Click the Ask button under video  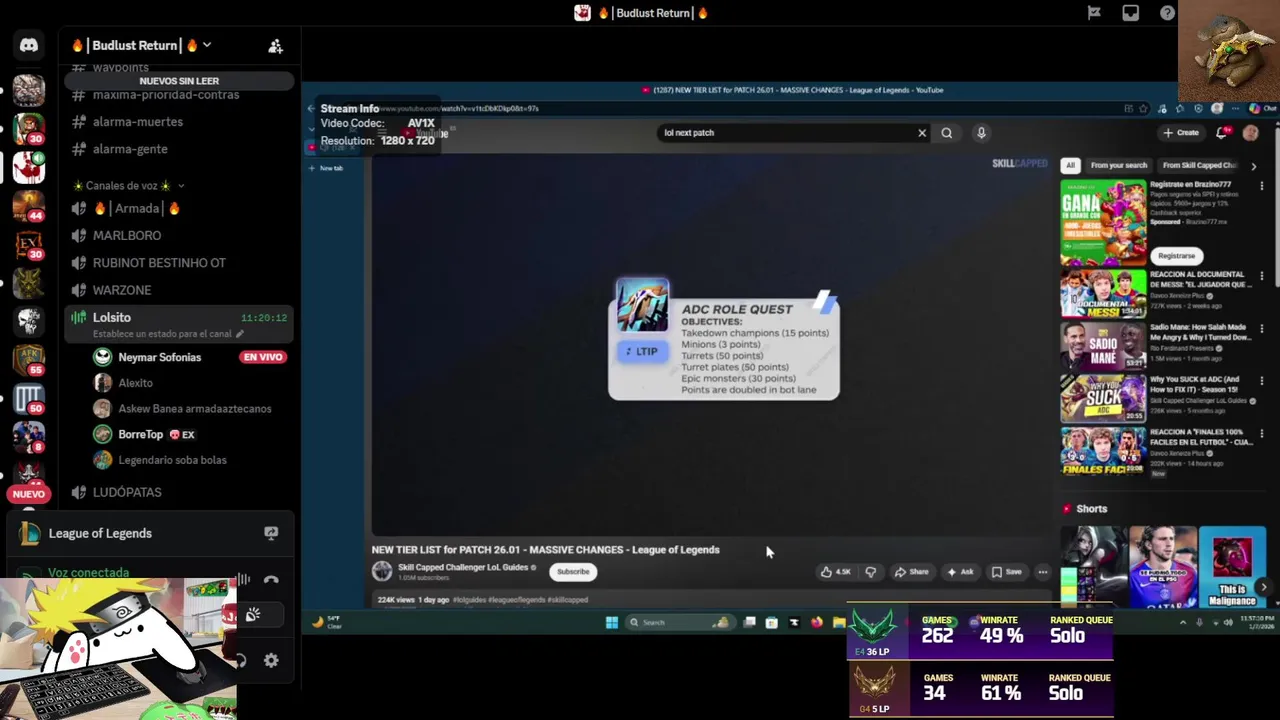tap(960, 572)
